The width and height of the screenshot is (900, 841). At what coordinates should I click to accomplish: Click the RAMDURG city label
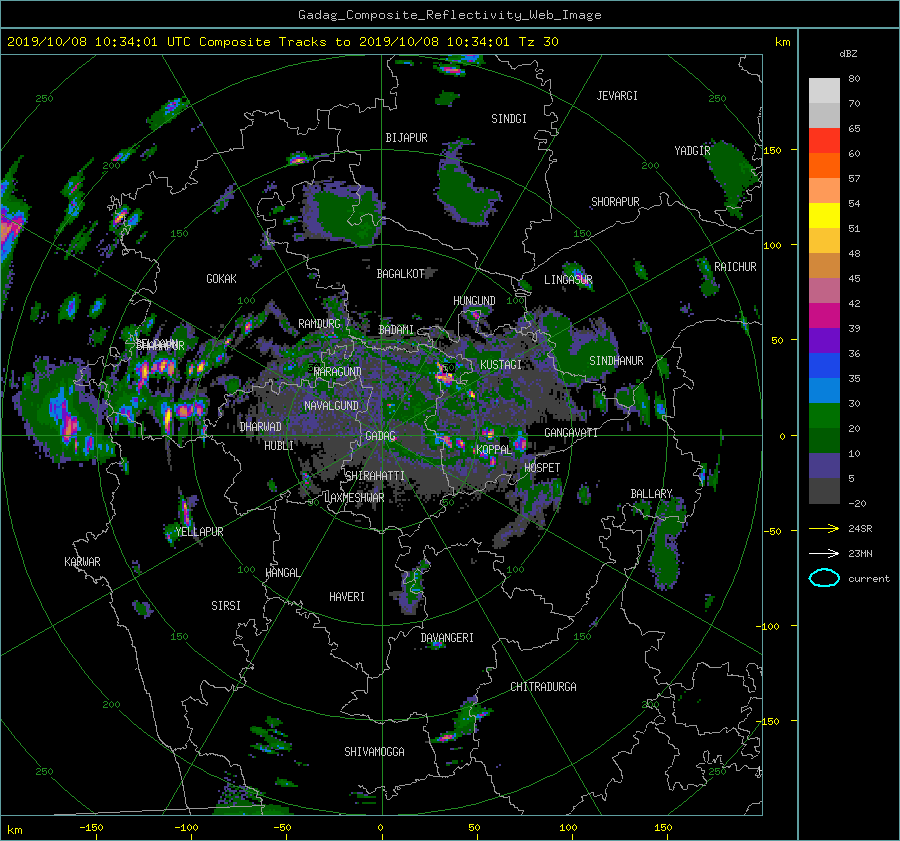click(x=319, y=324)
